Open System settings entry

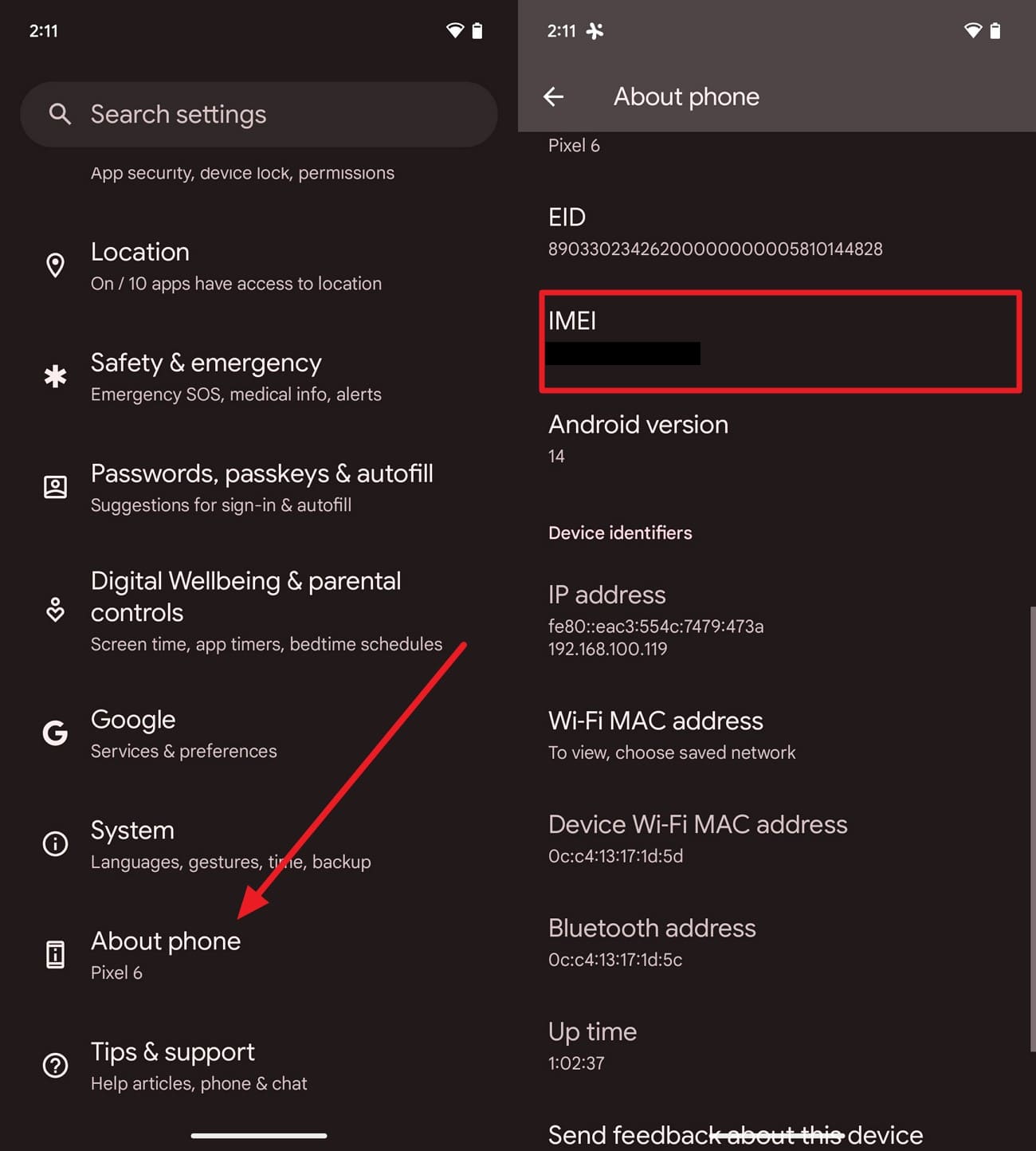tap(259, 844)
